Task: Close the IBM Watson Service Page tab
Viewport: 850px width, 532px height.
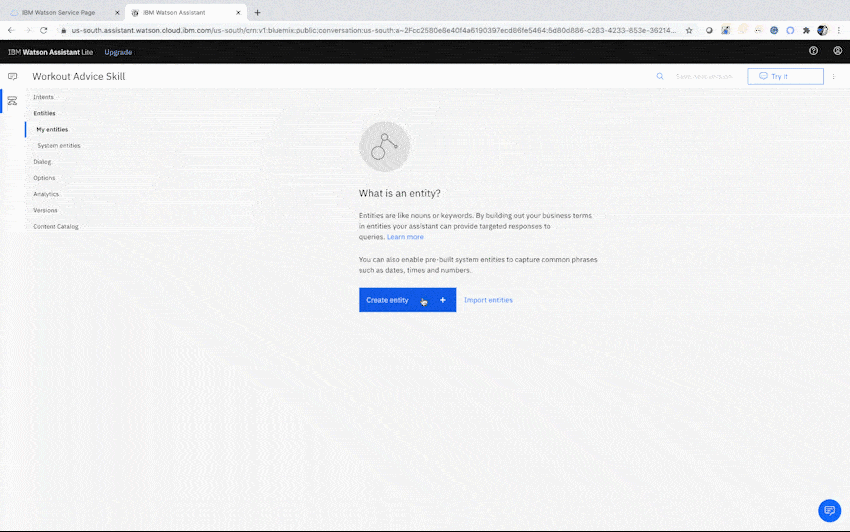Action: [117, 12]
